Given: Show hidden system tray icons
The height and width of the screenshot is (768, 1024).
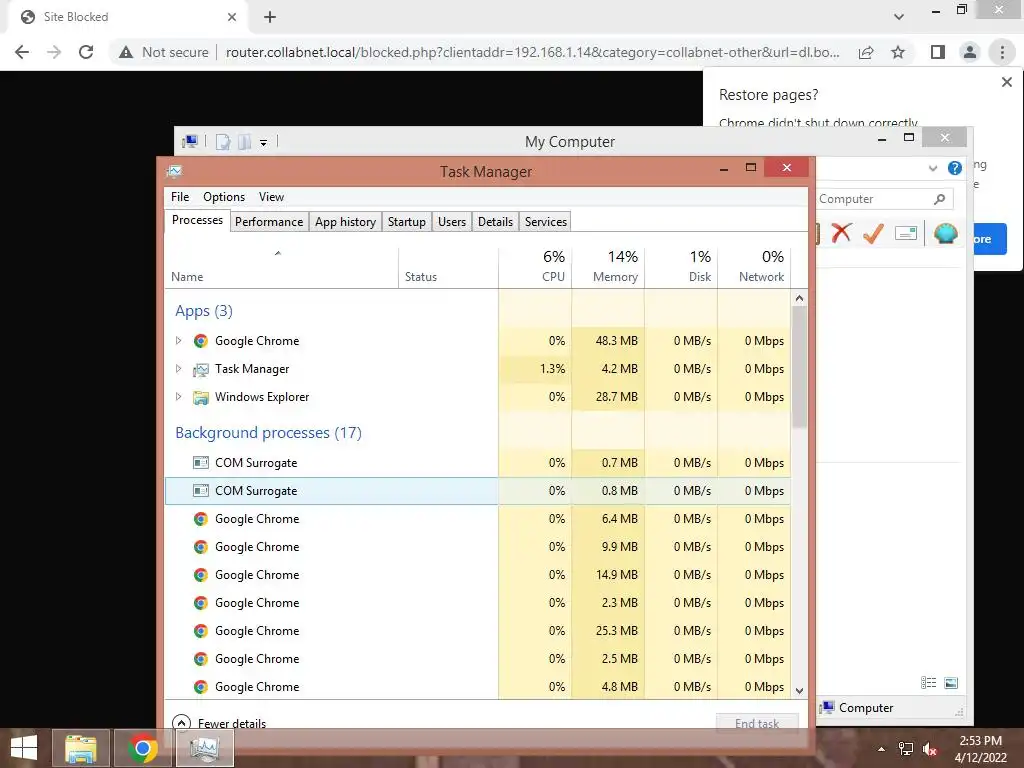Looking at the screenshot, I should point(881,749).
